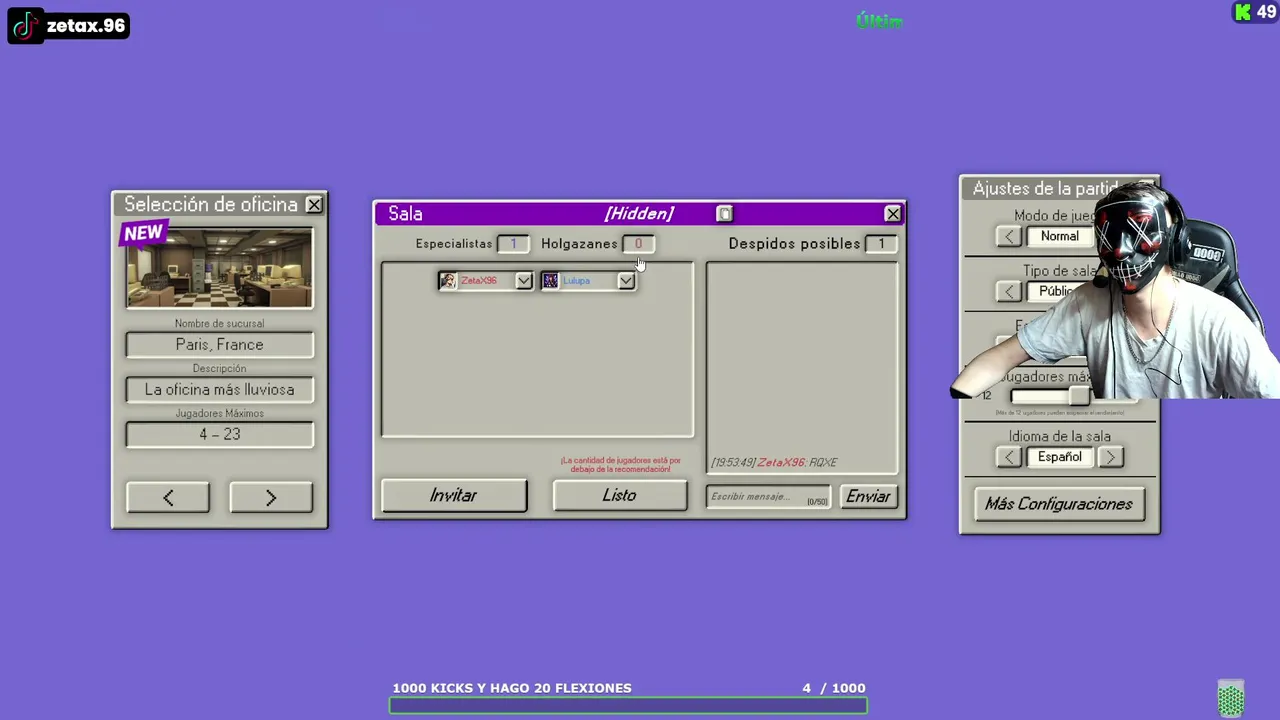Click the ZetaX96 player name in list
Image resolution: width=1280 pixels, height=720 pixels.
tap(479, 281)
